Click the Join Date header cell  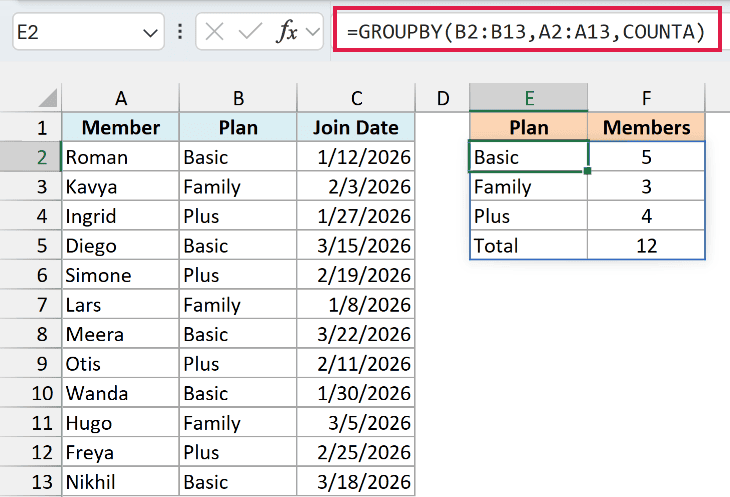point(356,127)
